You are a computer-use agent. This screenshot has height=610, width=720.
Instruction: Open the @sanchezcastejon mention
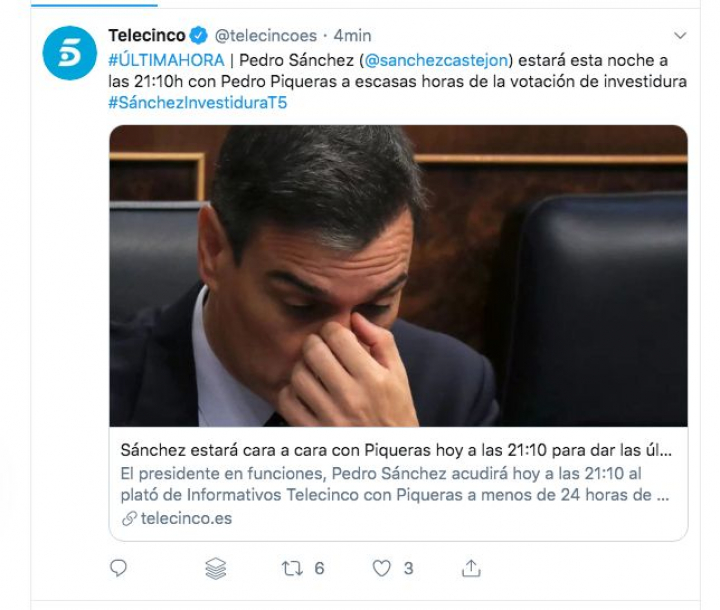pos(436,60)
